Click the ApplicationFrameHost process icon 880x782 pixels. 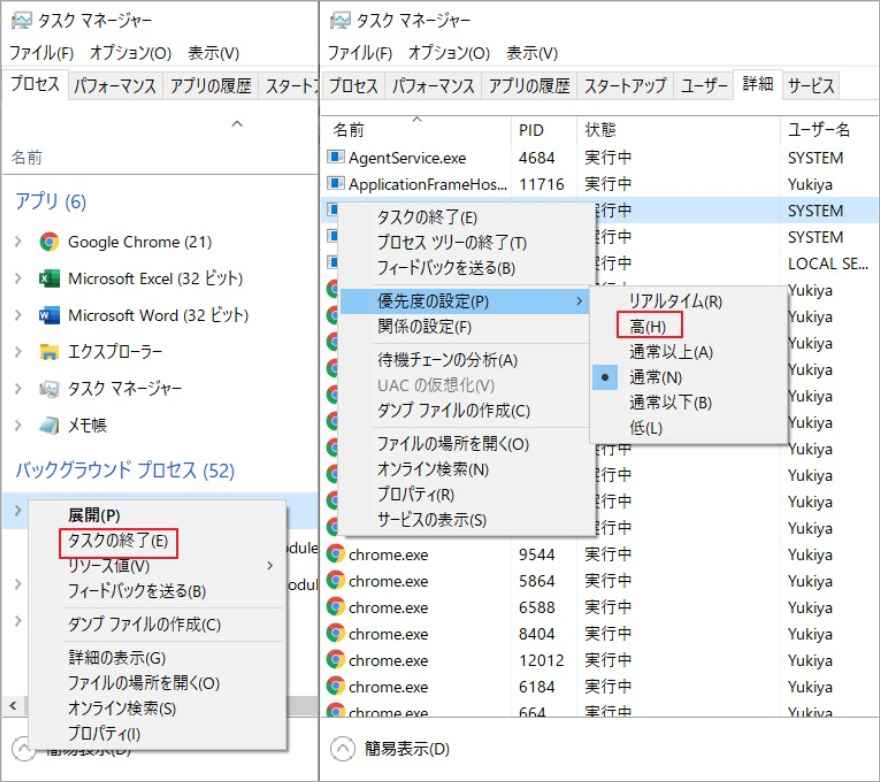pyautogui.click(x=335, y=184)
